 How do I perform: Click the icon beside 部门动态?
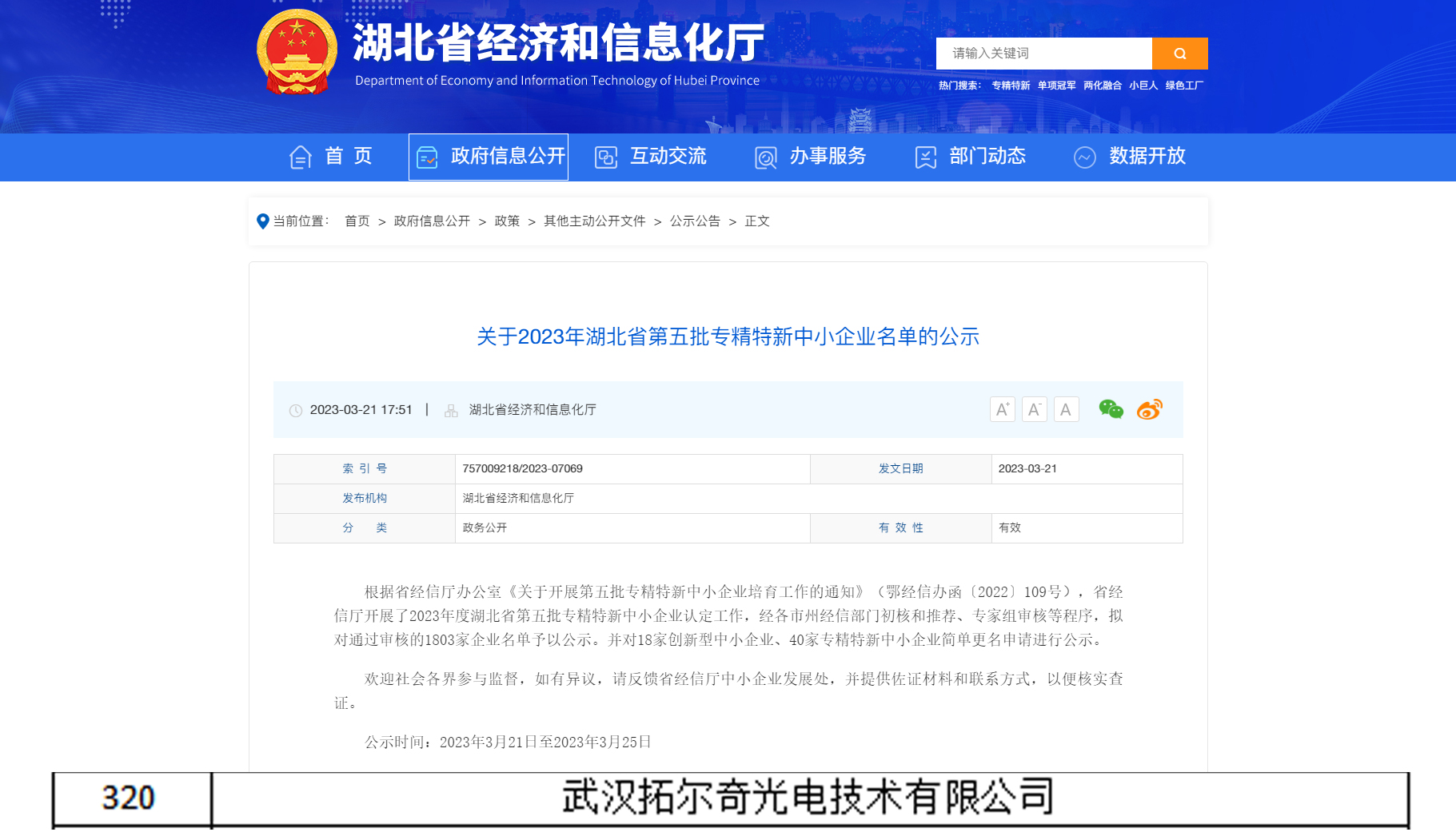pos(926,157)
